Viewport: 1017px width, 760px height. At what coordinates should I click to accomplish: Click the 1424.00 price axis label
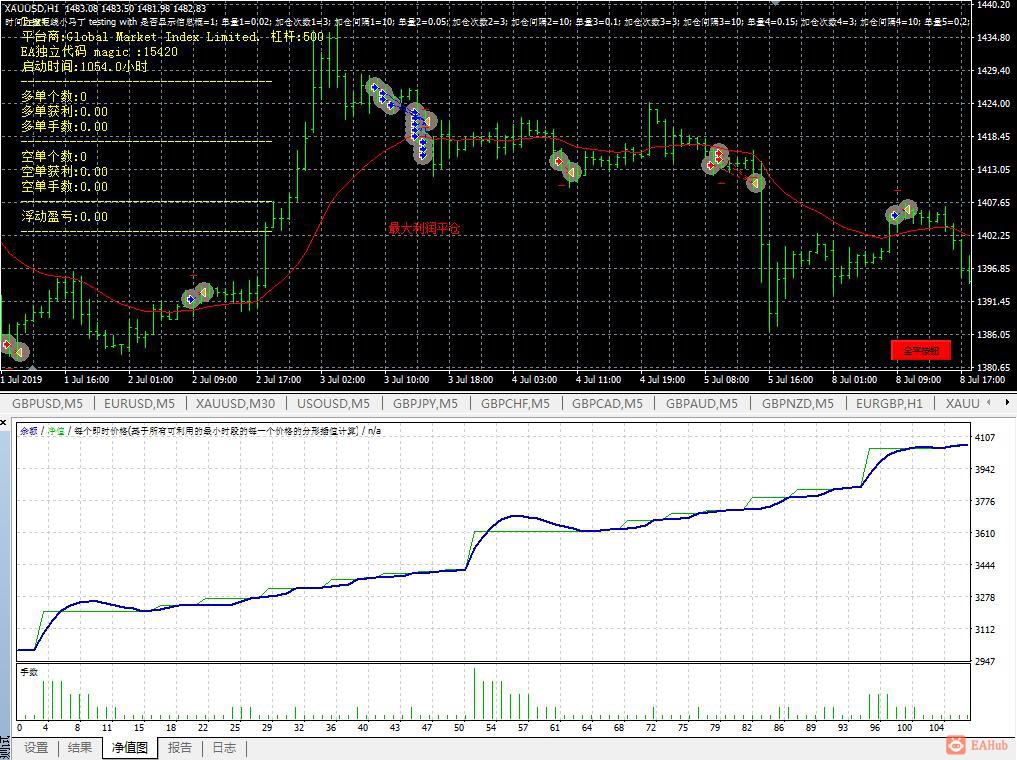click(994, 103)
